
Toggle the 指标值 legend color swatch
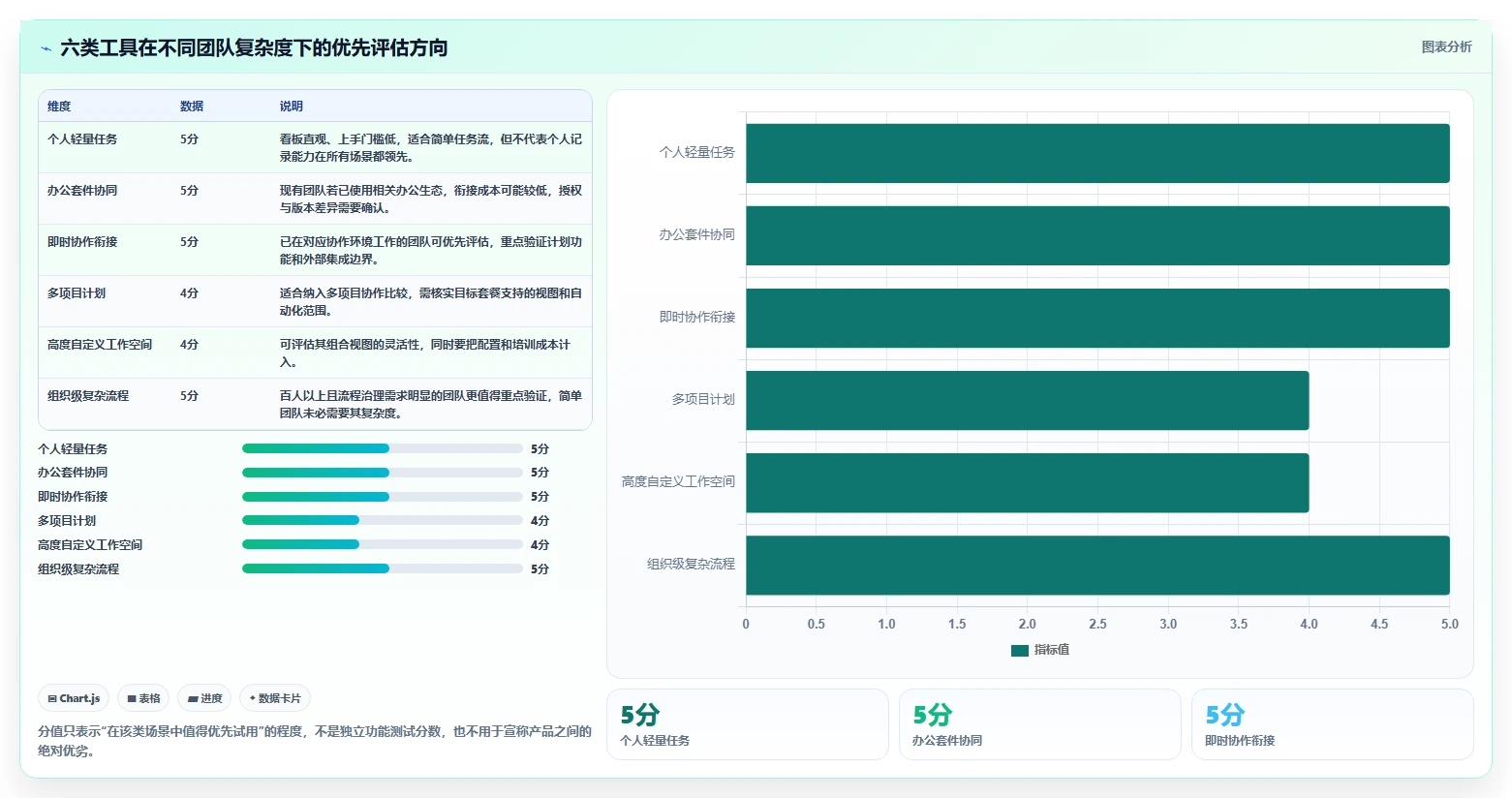pos(1019,650)
